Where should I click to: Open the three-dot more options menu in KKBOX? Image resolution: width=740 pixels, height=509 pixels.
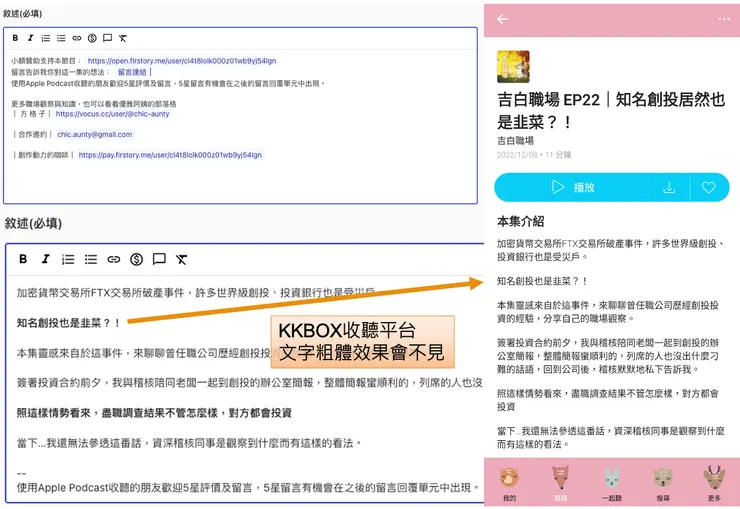724,19
